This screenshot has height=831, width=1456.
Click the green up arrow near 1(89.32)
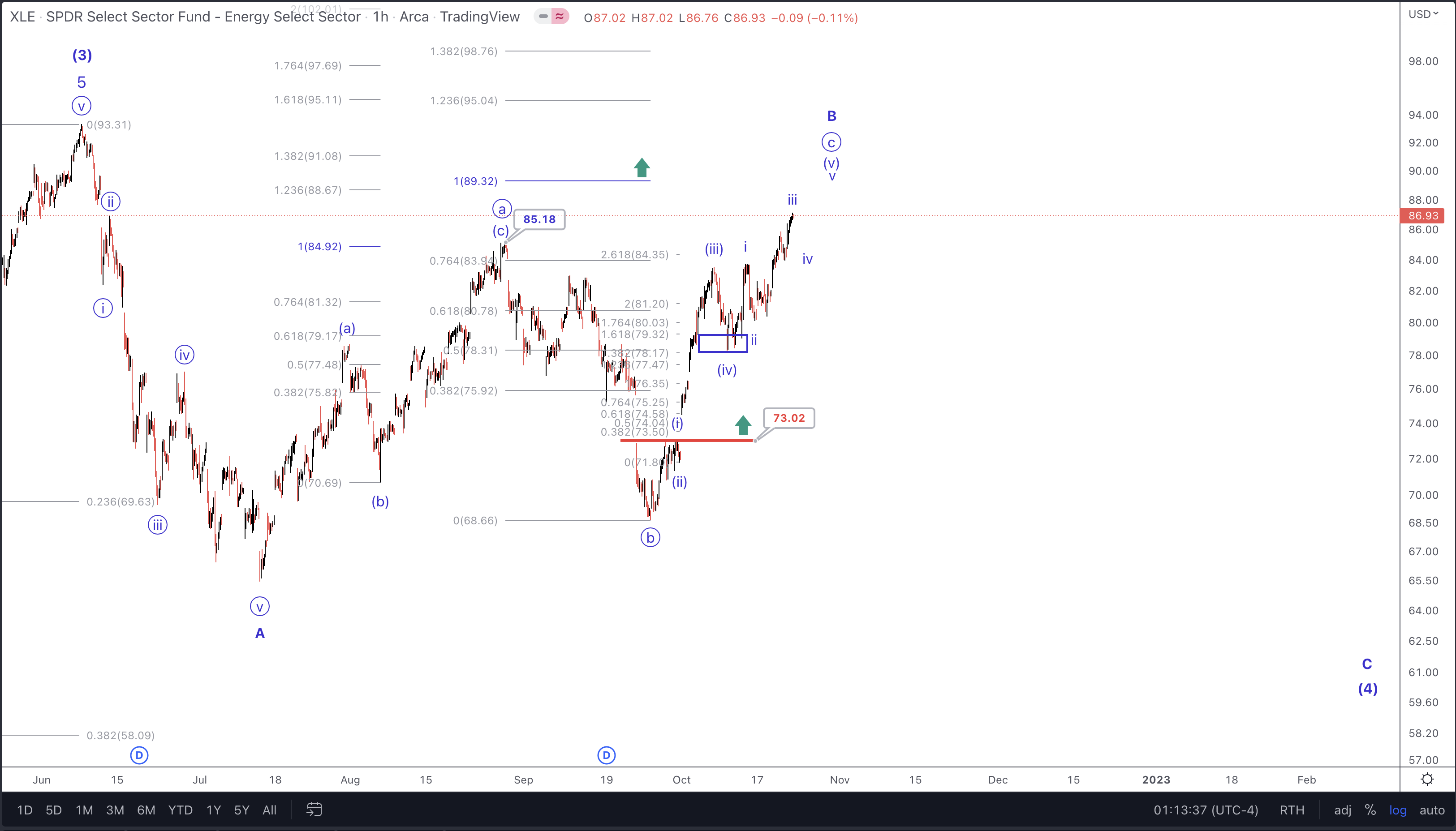point(642,167)
